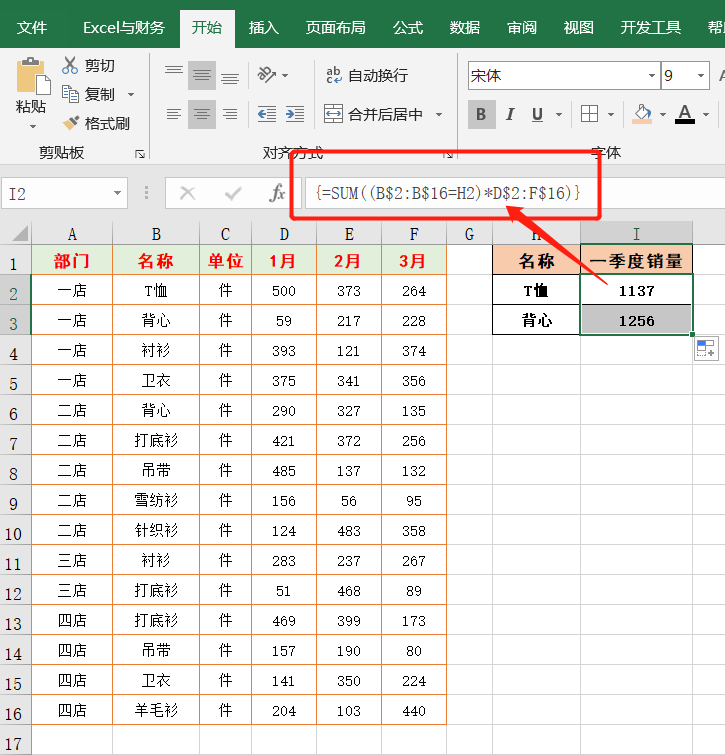Image resolution: width=725 pixels, height=755 pixels.
Task: Switch to the 插入 Insert tab
Action: [263, 27]
